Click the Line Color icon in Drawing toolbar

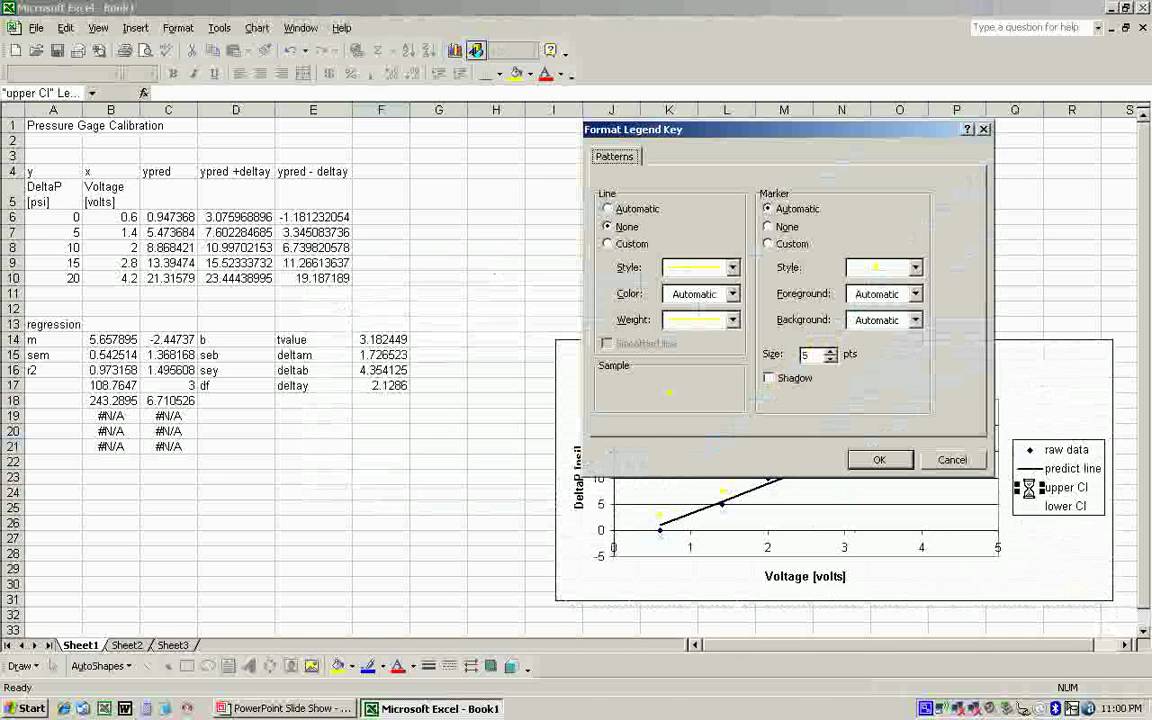click(x=368, y=666)
